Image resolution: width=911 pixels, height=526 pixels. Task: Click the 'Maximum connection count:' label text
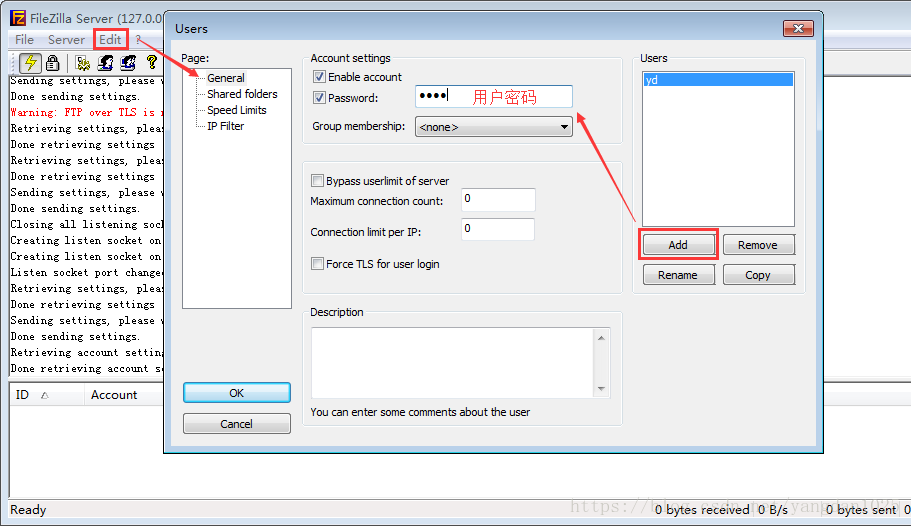(376, 201)
